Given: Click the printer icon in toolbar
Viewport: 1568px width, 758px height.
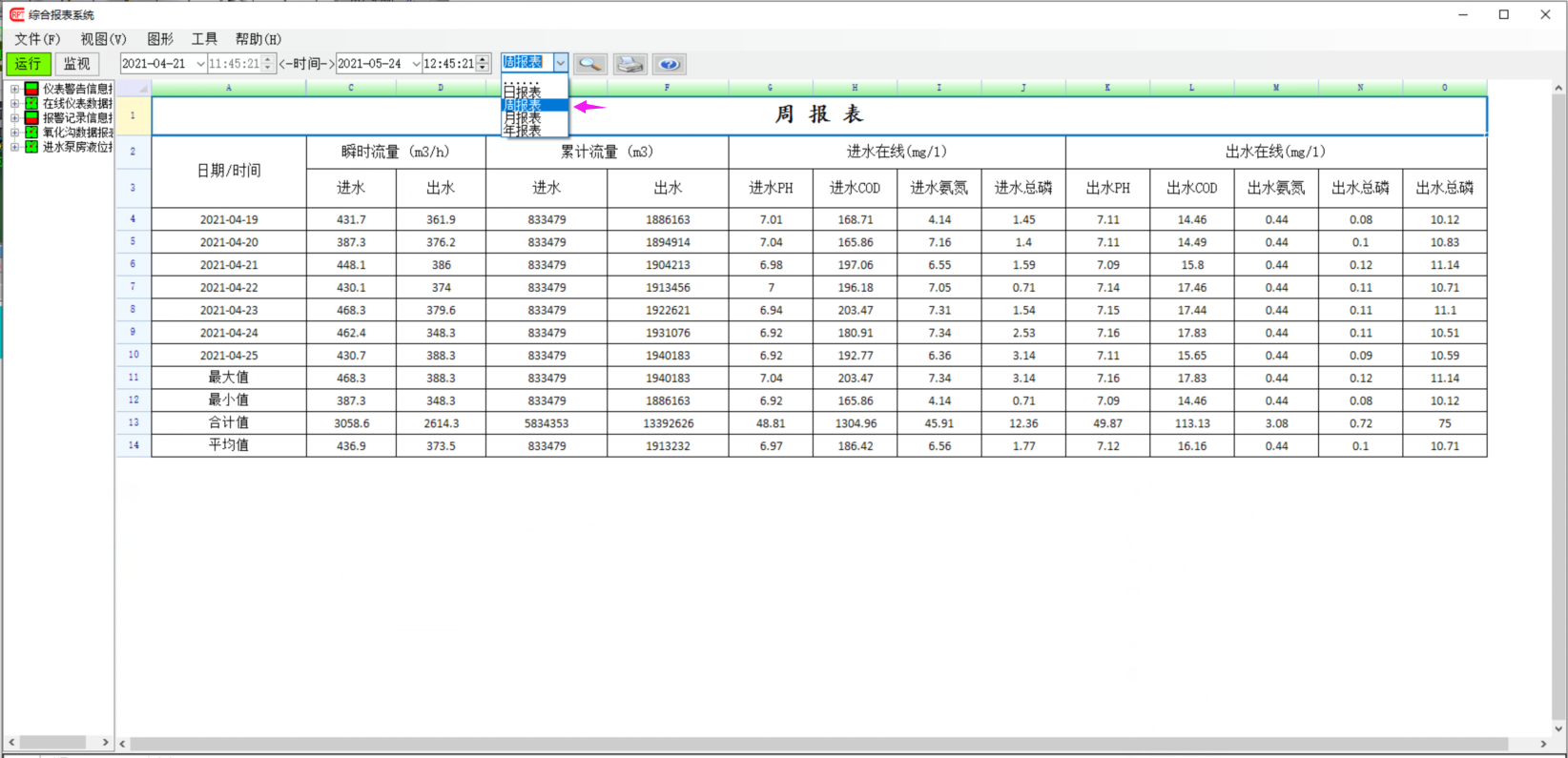Looking at the screenshot, I should pyautogui.click(x=629, y=64).
